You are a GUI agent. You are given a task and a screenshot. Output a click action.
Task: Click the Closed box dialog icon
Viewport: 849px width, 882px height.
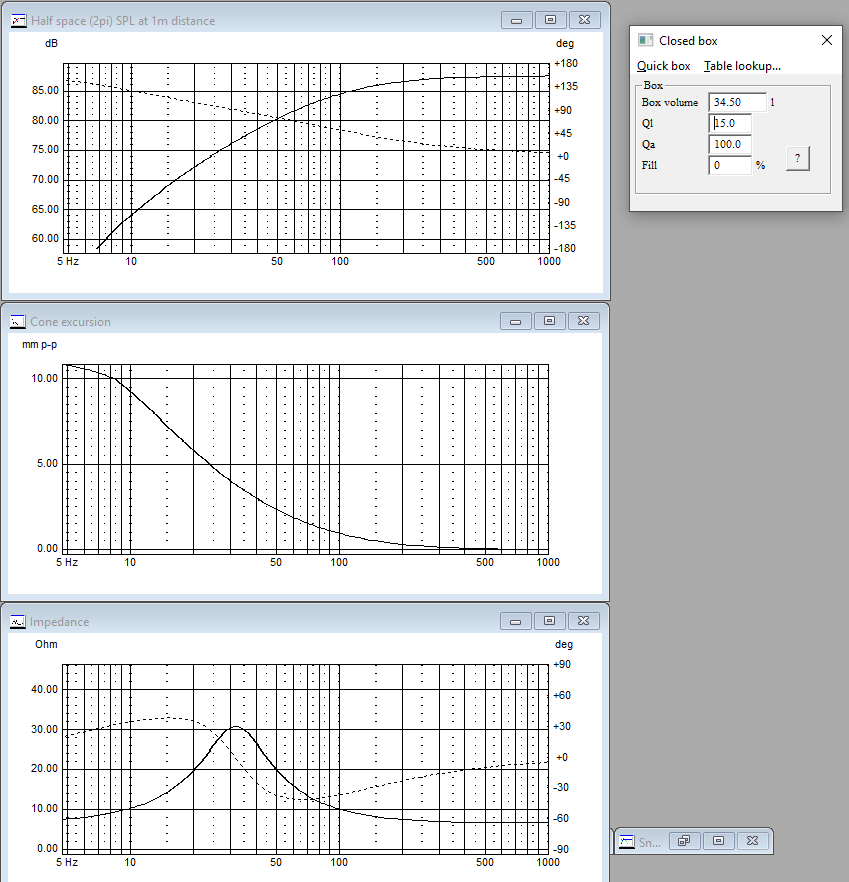pos(645,40)
